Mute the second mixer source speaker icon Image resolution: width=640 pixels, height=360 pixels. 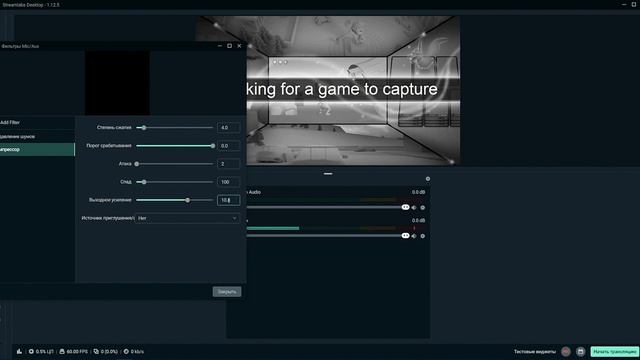coord(414,236)
